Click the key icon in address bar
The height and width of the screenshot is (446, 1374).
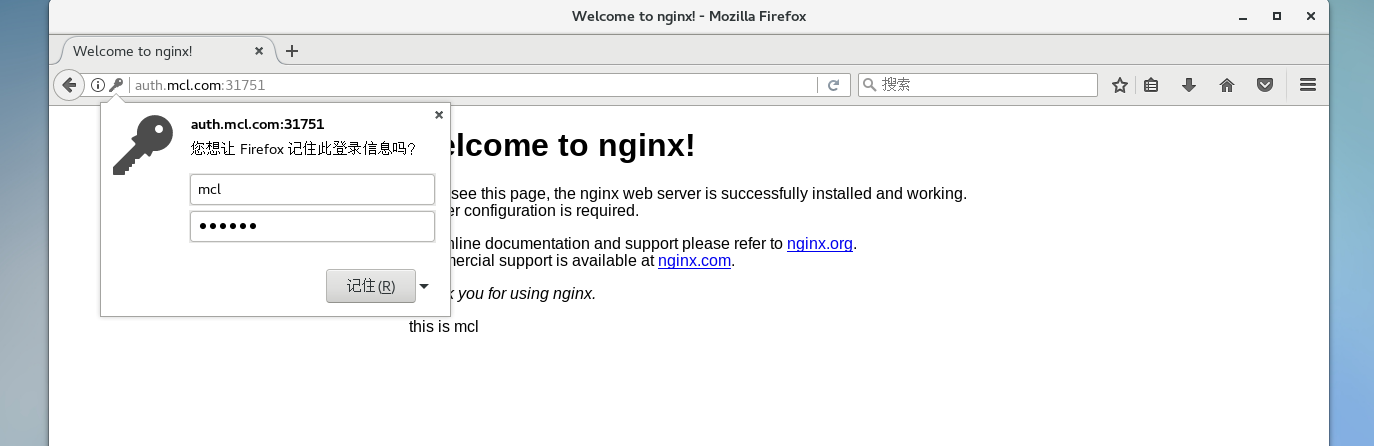coord(116,85)
